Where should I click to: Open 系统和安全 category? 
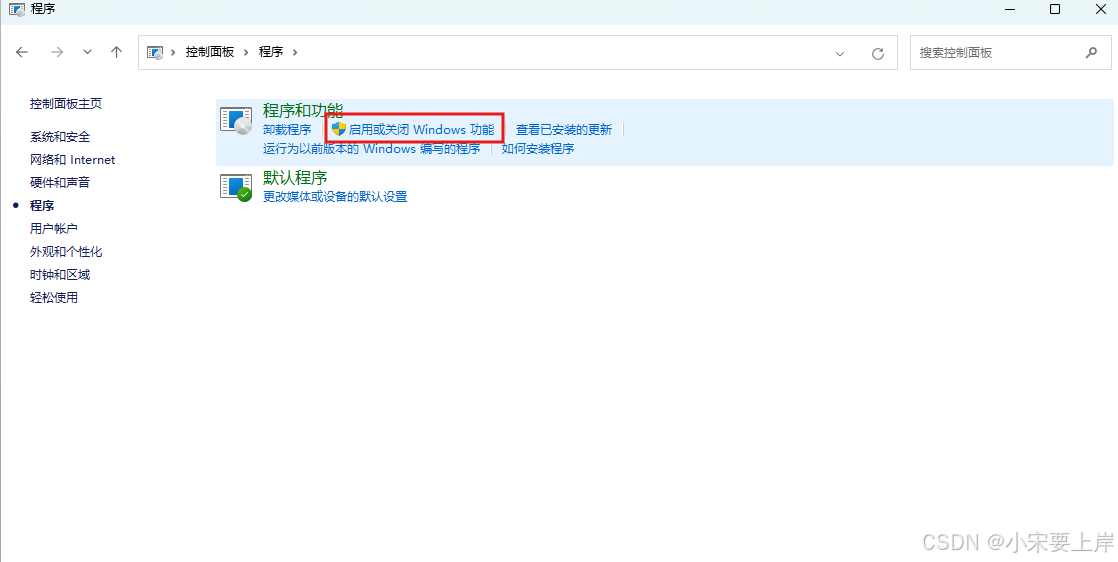click(60, 137)
